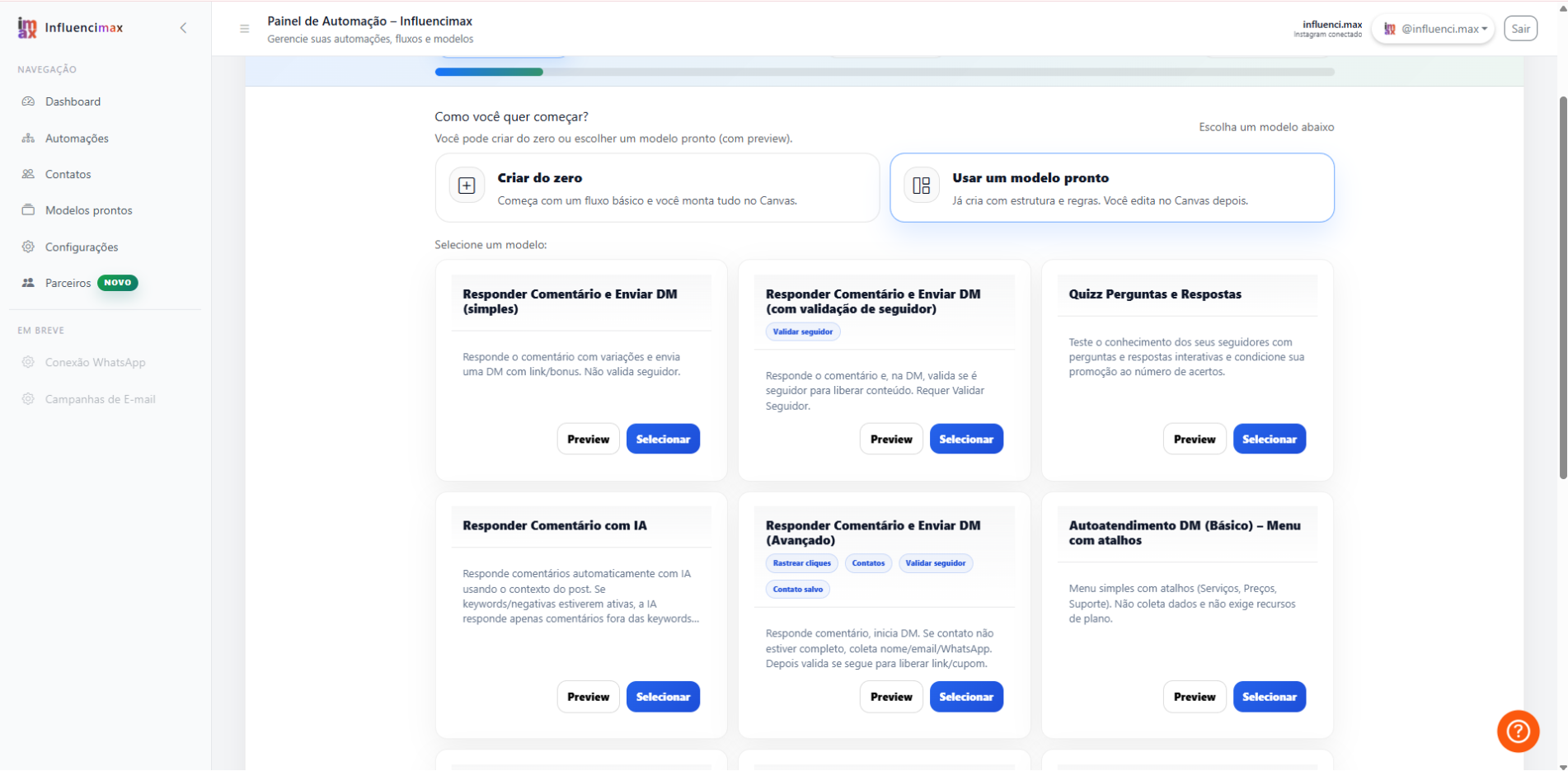Click the Contato salvo tag
1568x776 pixels.
(x=797, y=589)
